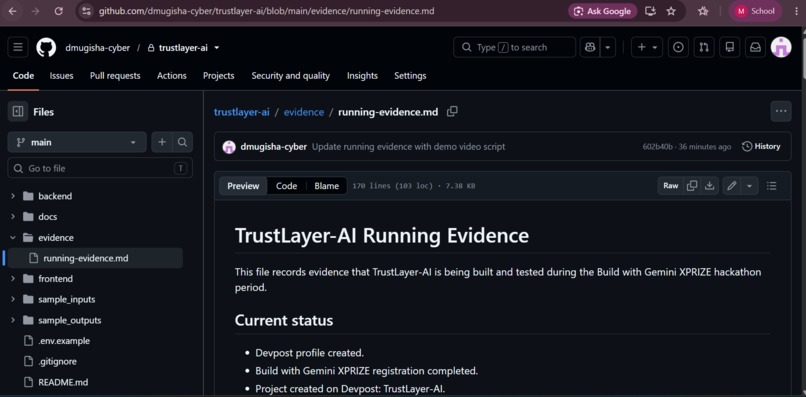Expand the Copilot dropdown arrow

[607, 47]
